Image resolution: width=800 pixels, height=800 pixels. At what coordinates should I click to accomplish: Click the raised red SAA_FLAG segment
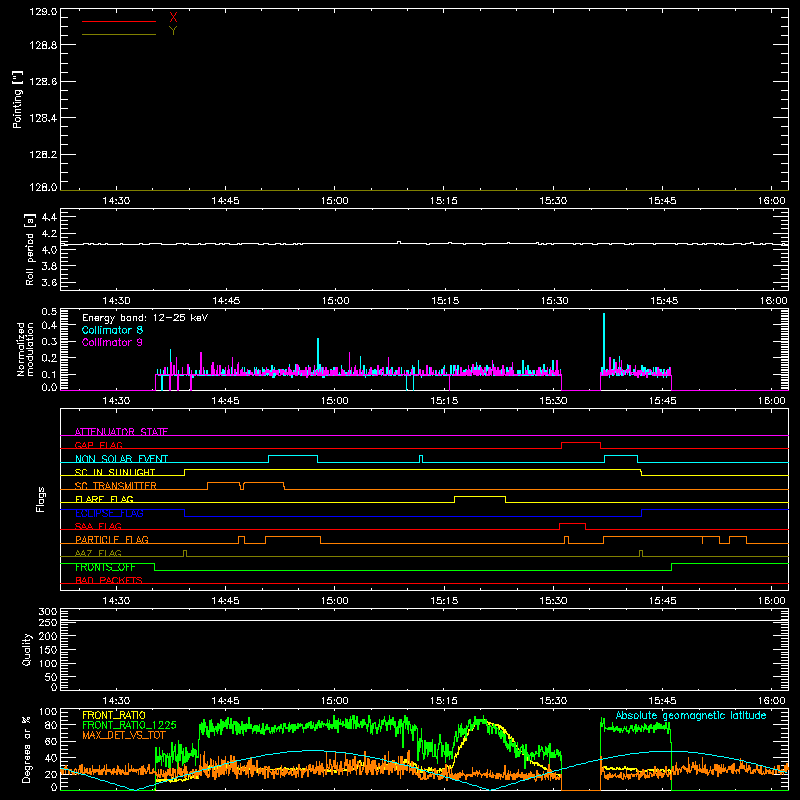pyautogui.click(x=572, y=523)
